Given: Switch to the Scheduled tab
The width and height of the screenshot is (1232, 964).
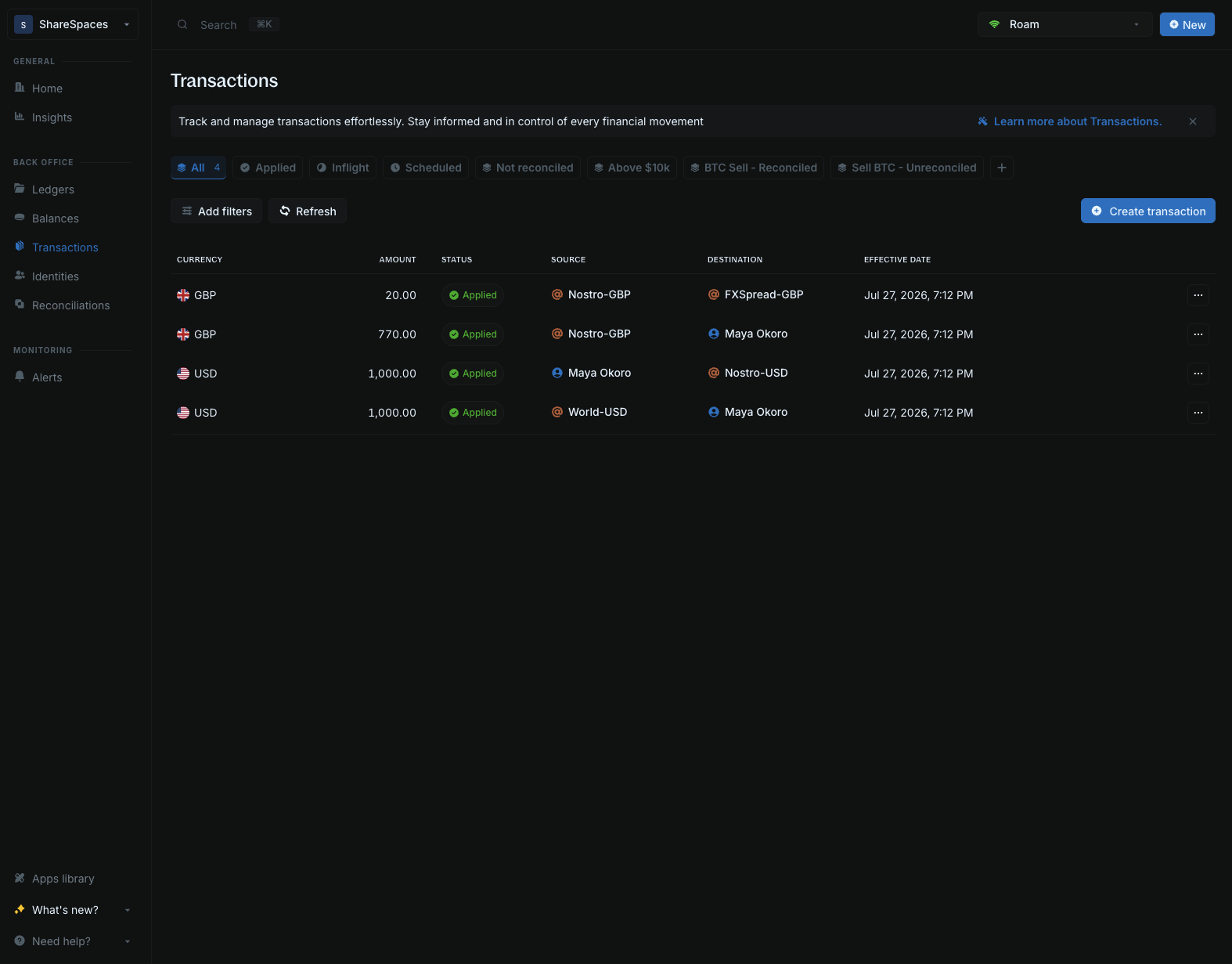Looking at the screenshot, I should click(x=426, y=168).
